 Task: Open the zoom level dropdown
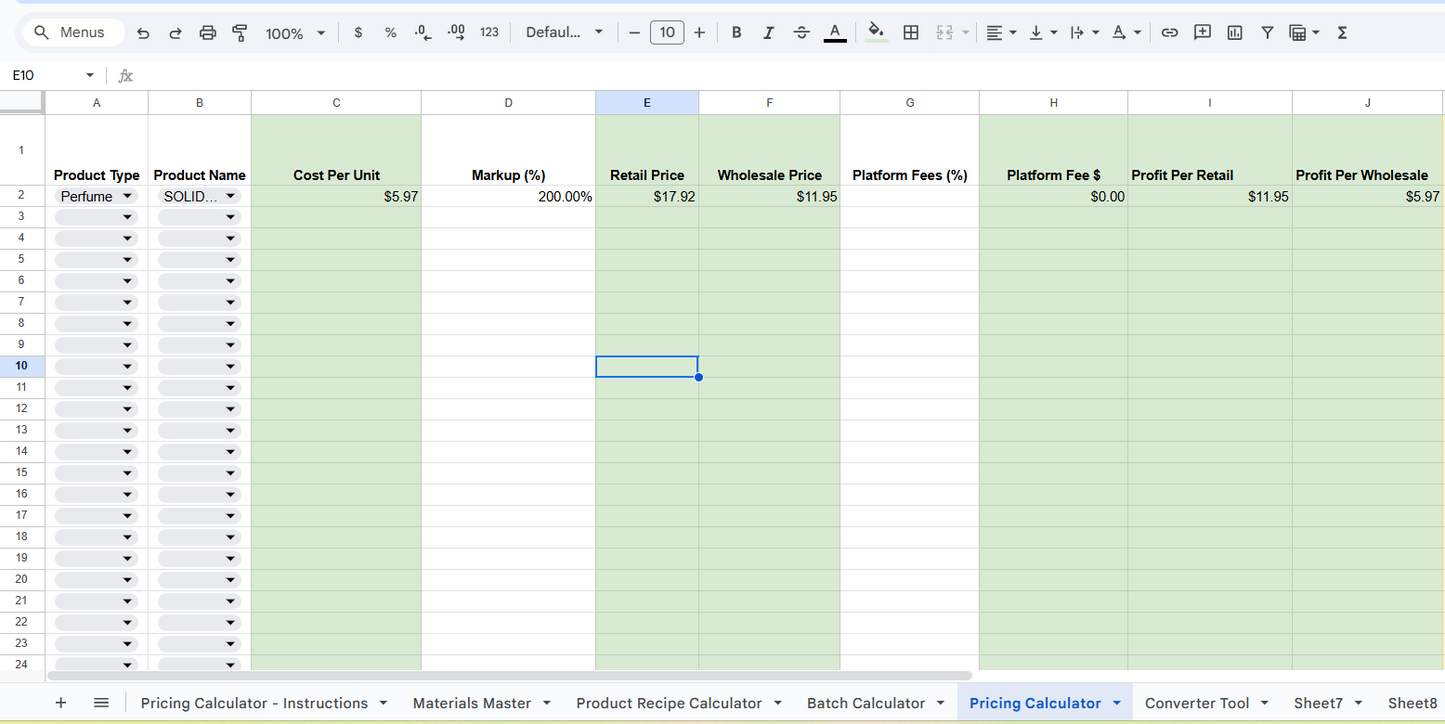[x=295, y=33]
